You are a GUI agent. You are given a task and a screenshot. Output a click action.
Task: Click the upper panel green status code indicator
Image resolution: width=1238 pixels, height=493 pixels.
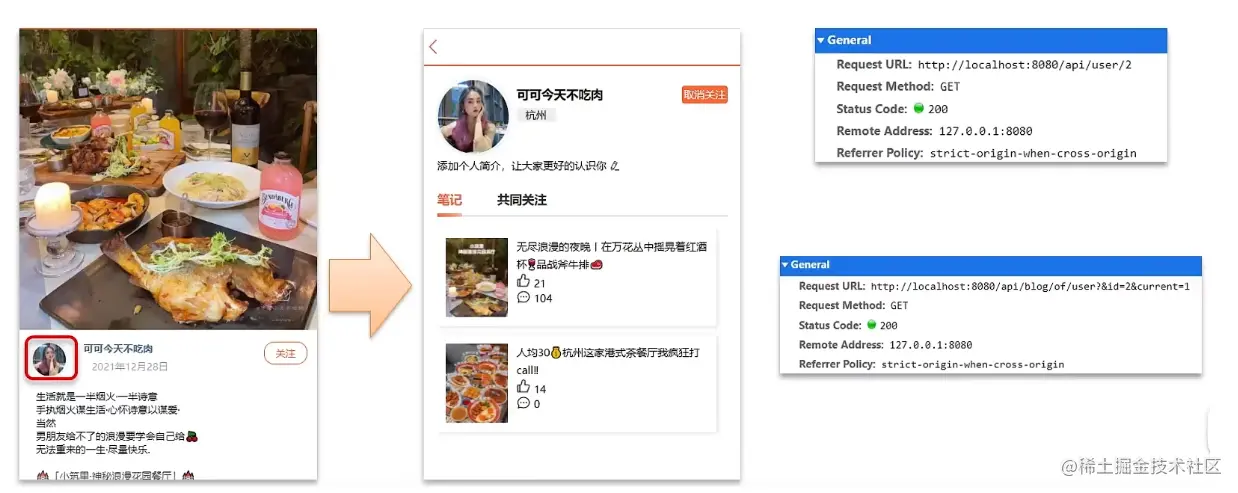click(x=918, y=109)
